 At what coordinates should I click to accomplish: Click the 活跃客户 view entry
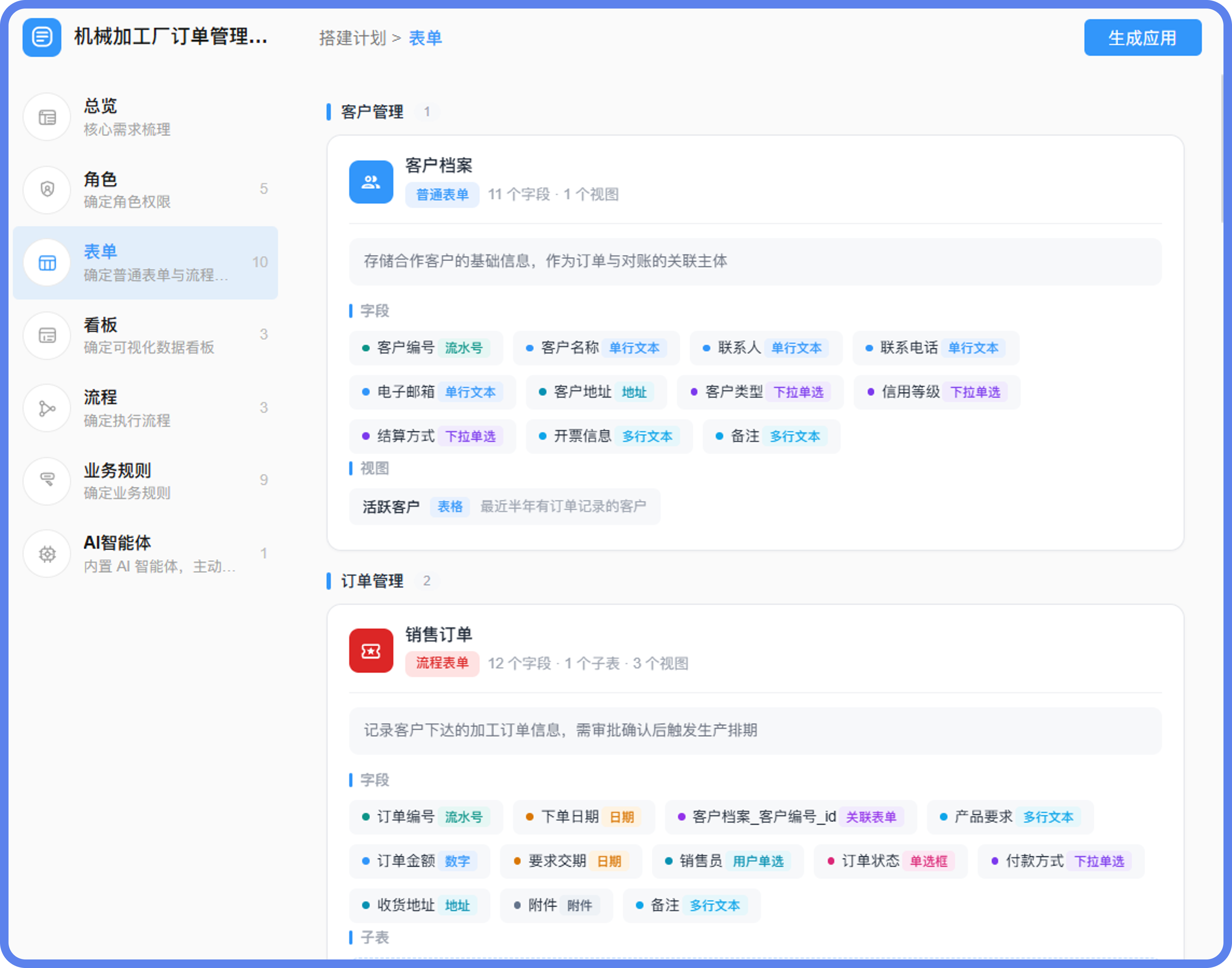coord(504,506)
